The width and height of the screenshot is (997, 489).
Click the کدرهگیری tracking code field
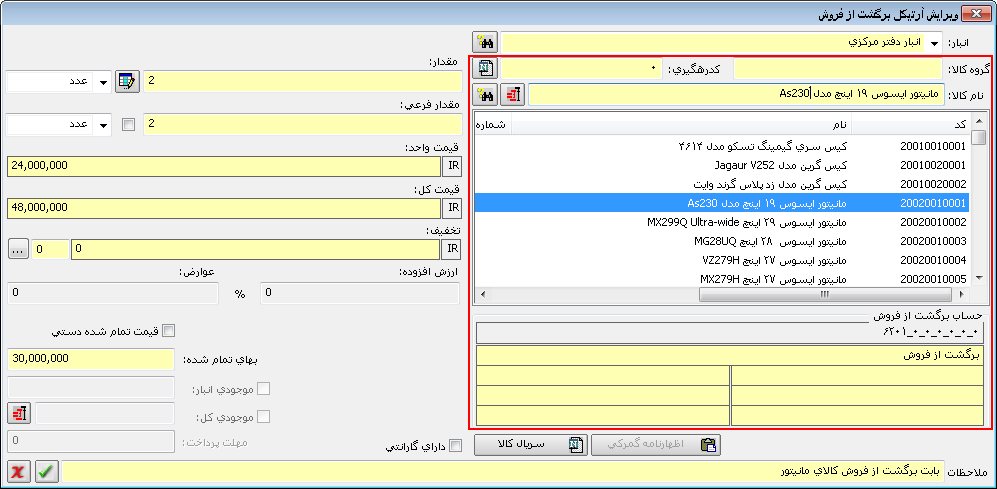tap(582, 68)
